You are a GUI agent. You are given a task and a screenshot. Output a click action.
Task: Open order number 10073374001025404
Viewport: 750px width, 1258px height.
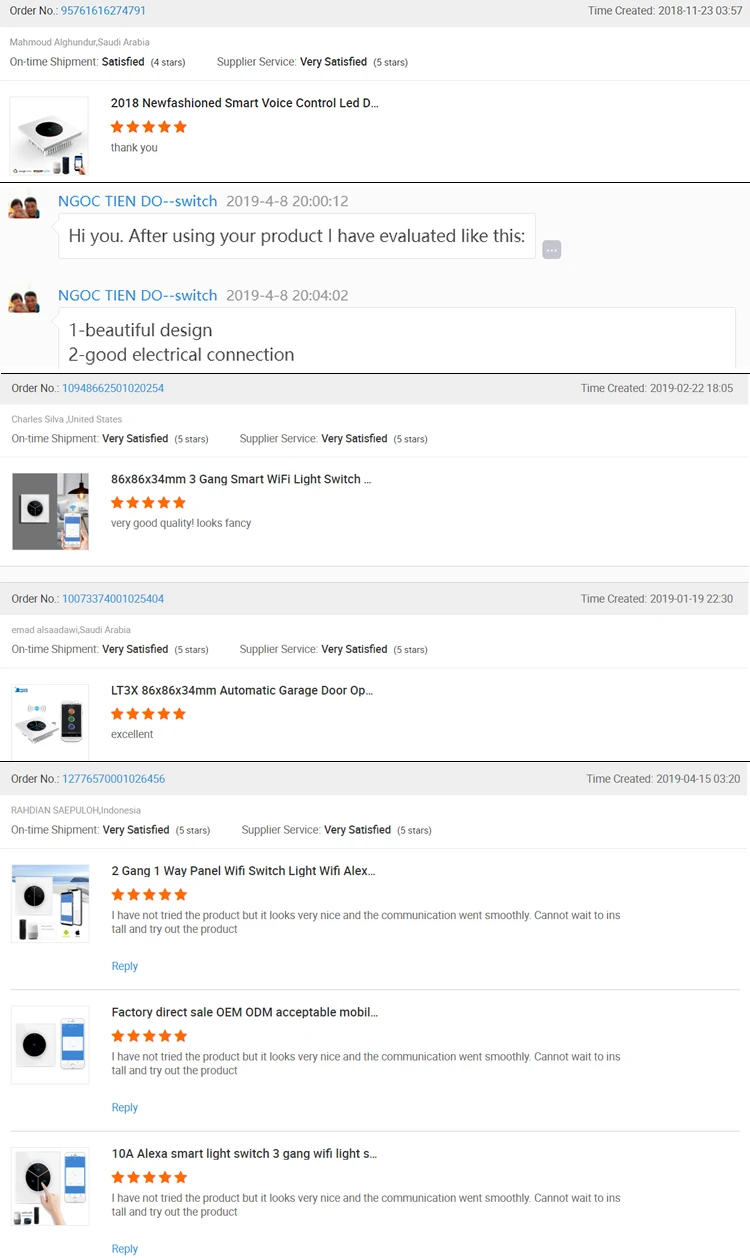tap(113, 599)
